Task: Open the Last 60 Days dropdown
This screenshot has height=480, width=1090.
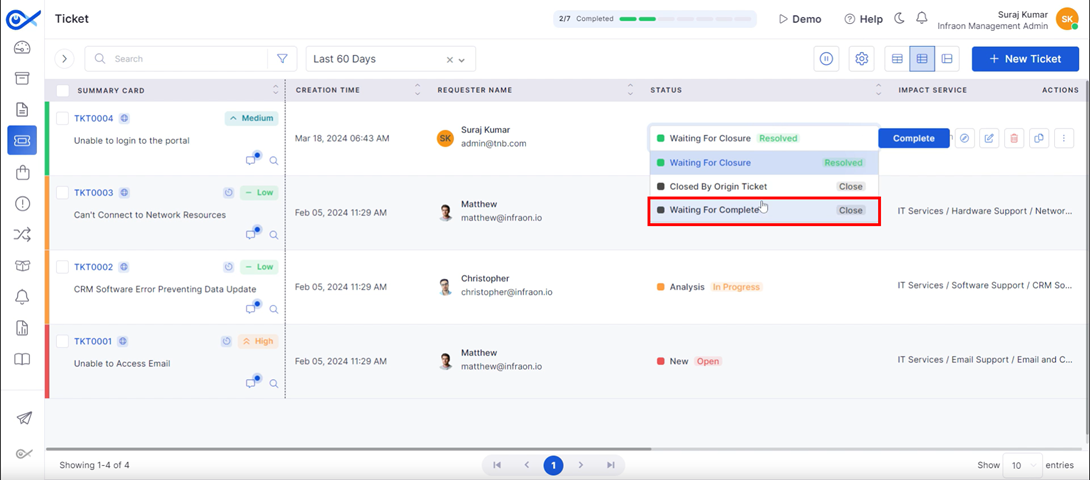Action: pyautogui.click(x=390, y=59)
